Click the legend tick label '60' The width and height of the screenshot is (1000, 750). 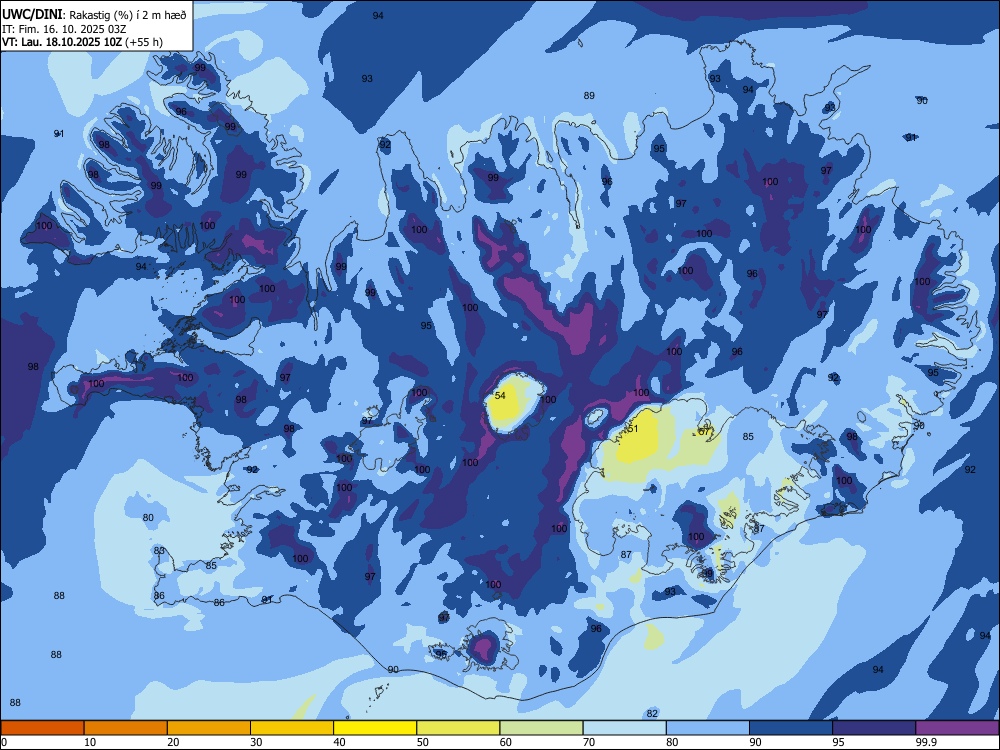tap(506, 742)
